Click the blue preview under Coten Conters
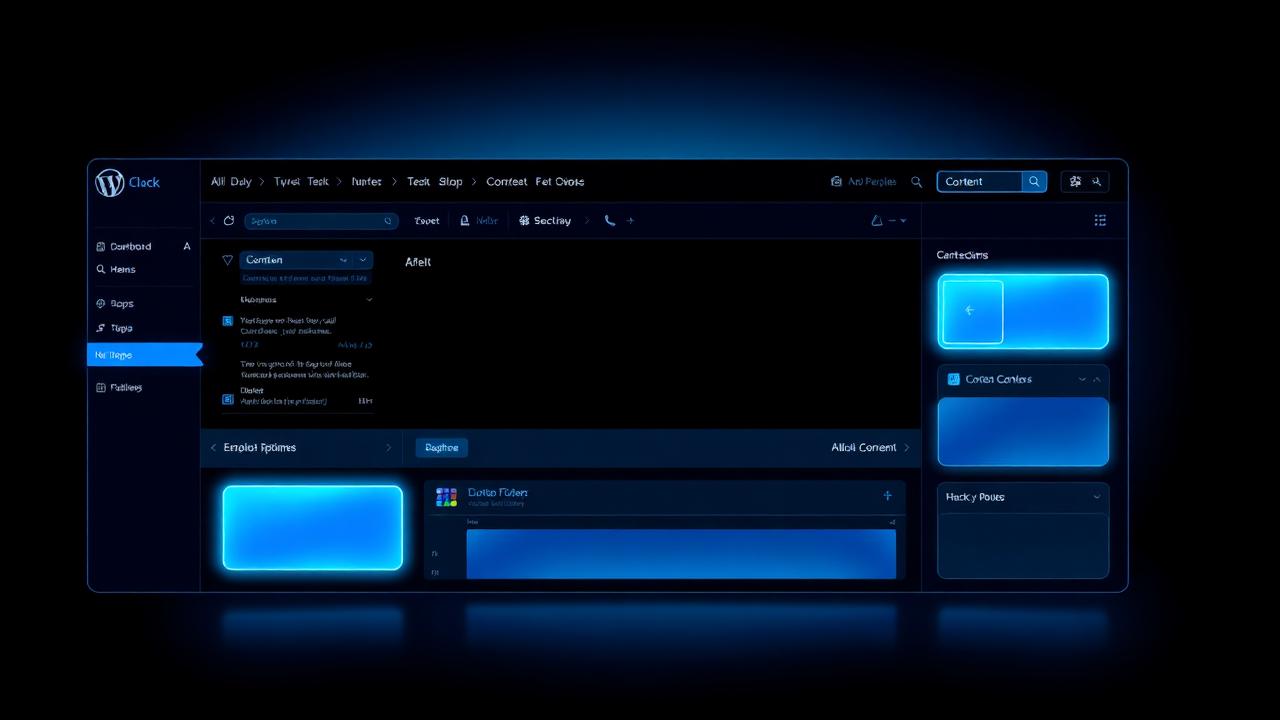The image size is (1280, 720). pos(1023,431)
